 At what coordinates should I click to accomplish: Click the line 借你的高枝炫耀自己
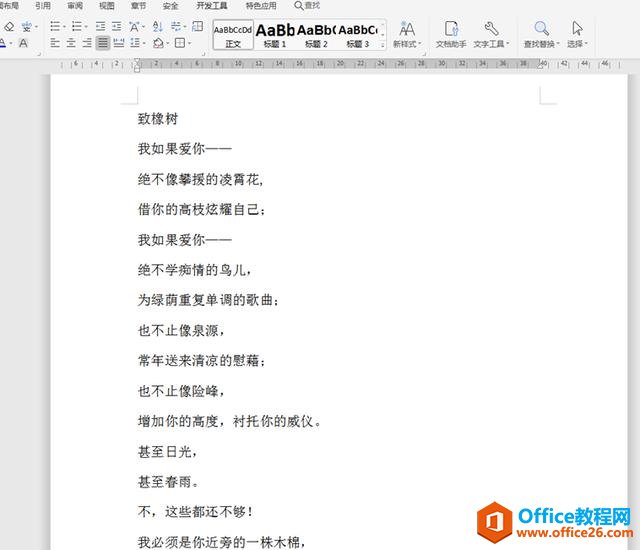pos(202,209)
